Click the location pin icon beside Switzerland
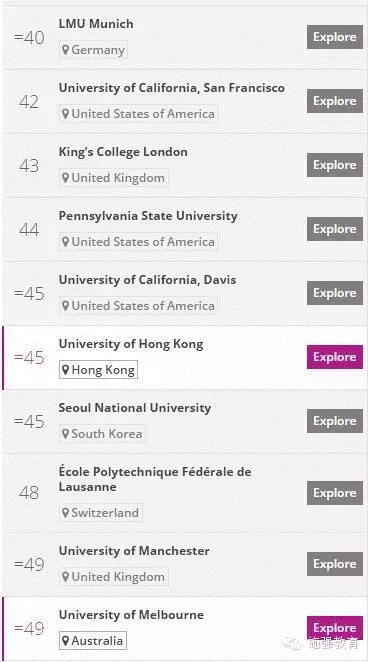This screenshot has width=370, height=662. point(65,513)
